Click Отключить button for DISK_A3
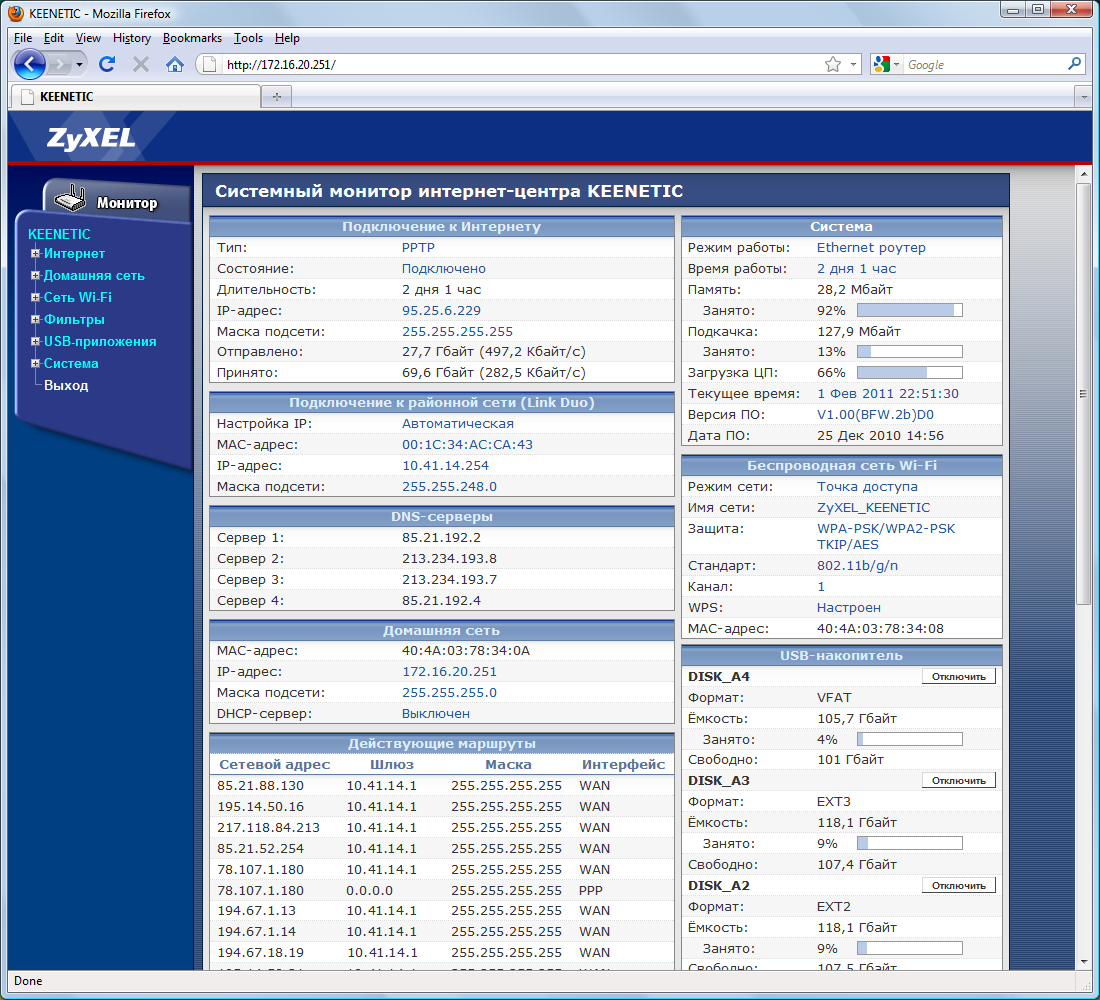Screen dimensions: 1100x1000 [958, 780]
